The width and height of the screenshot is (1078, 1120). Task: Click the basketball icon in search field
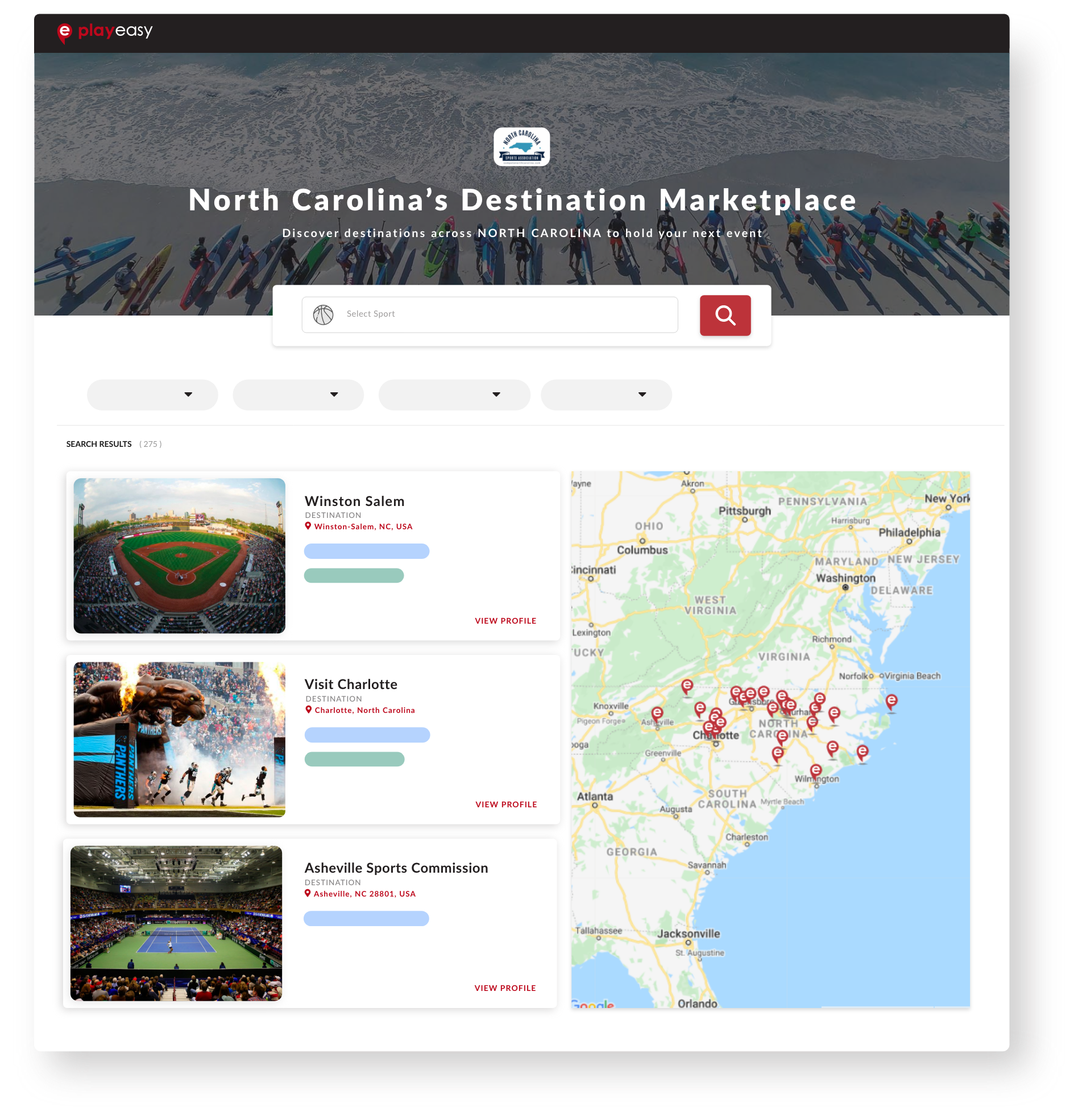click(x=324, y=315)
